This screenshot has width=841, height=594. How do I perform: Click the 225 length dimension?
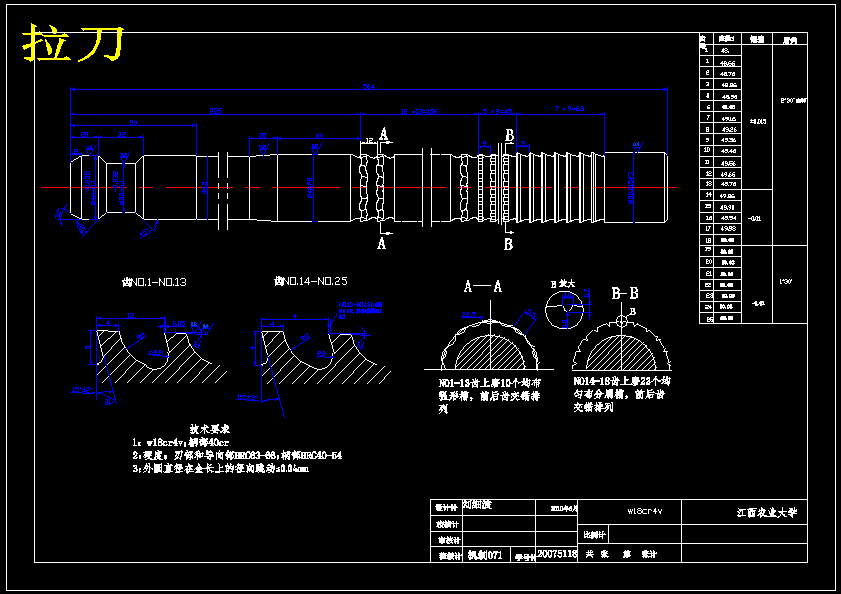216,111
